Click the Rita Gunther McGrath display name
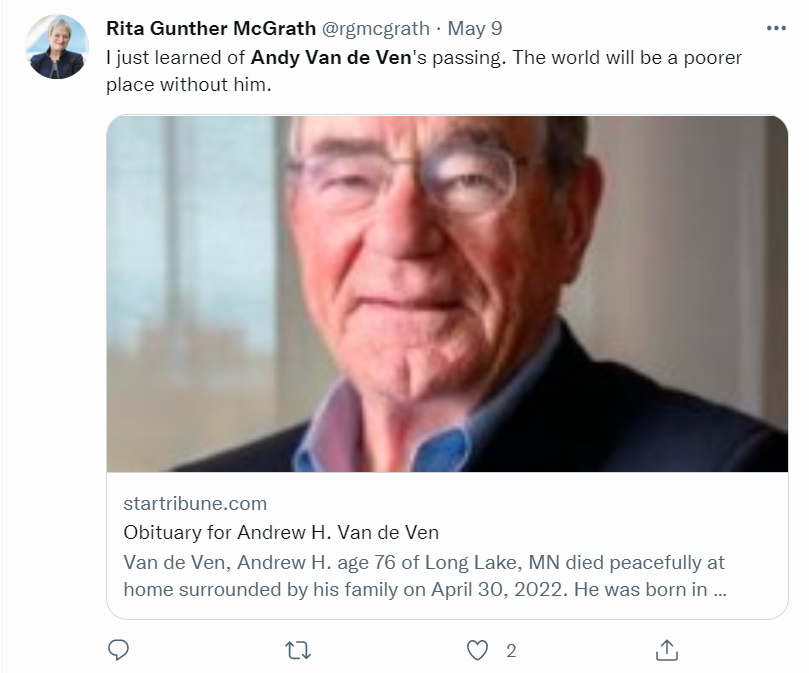The width and height of the screenshot is (809, 673). (x=211, y=28)
